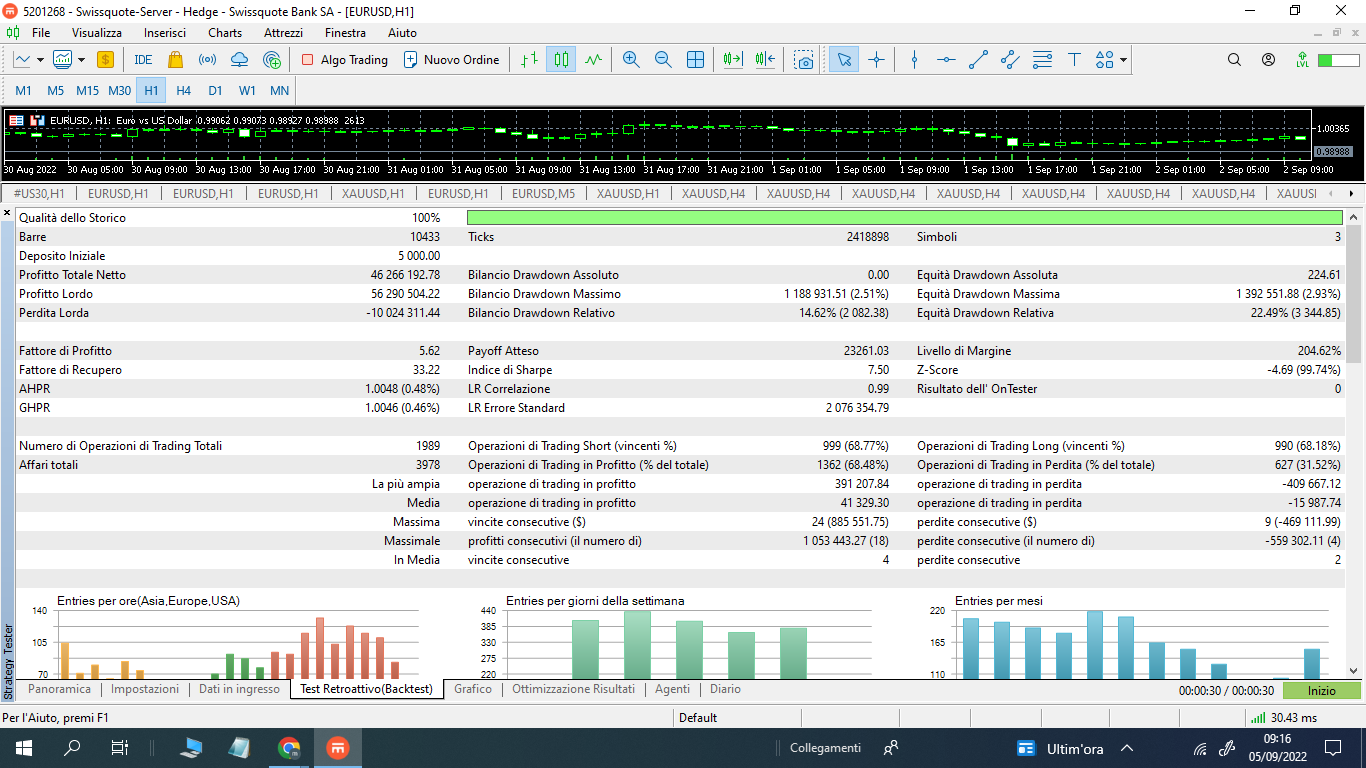Zoom in on the chart
The width and height of the screenshot is (1366, 768).
pyautogui.click(x=631, y=60)
